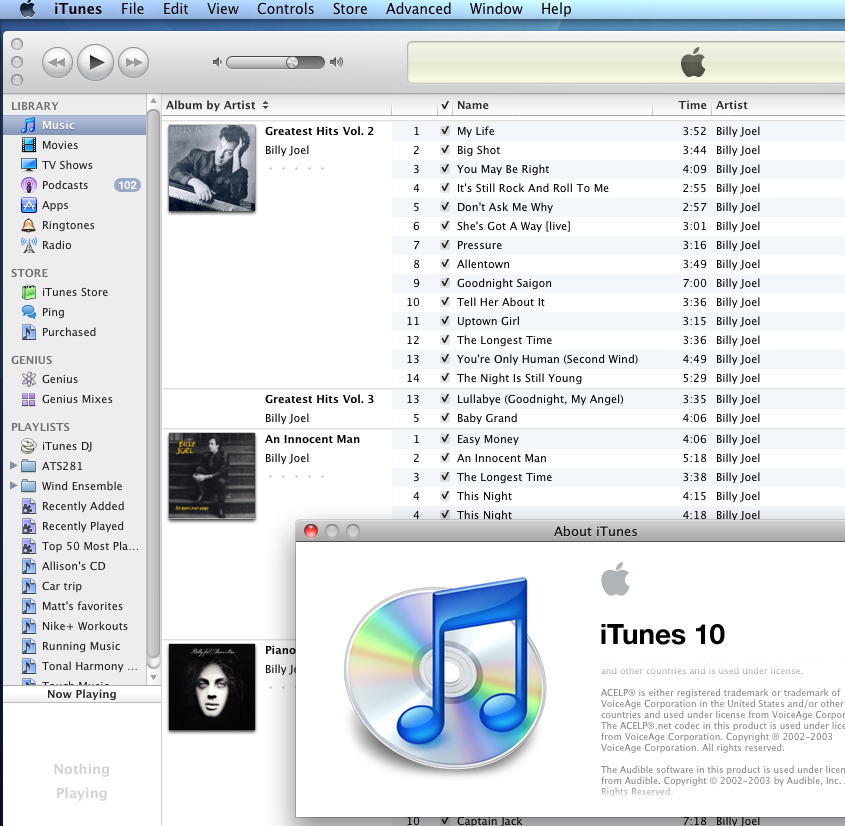This screenshot has height=826, width=845.
Task: Click the Podcasts 102 badge
Action: tap(127, 185)
